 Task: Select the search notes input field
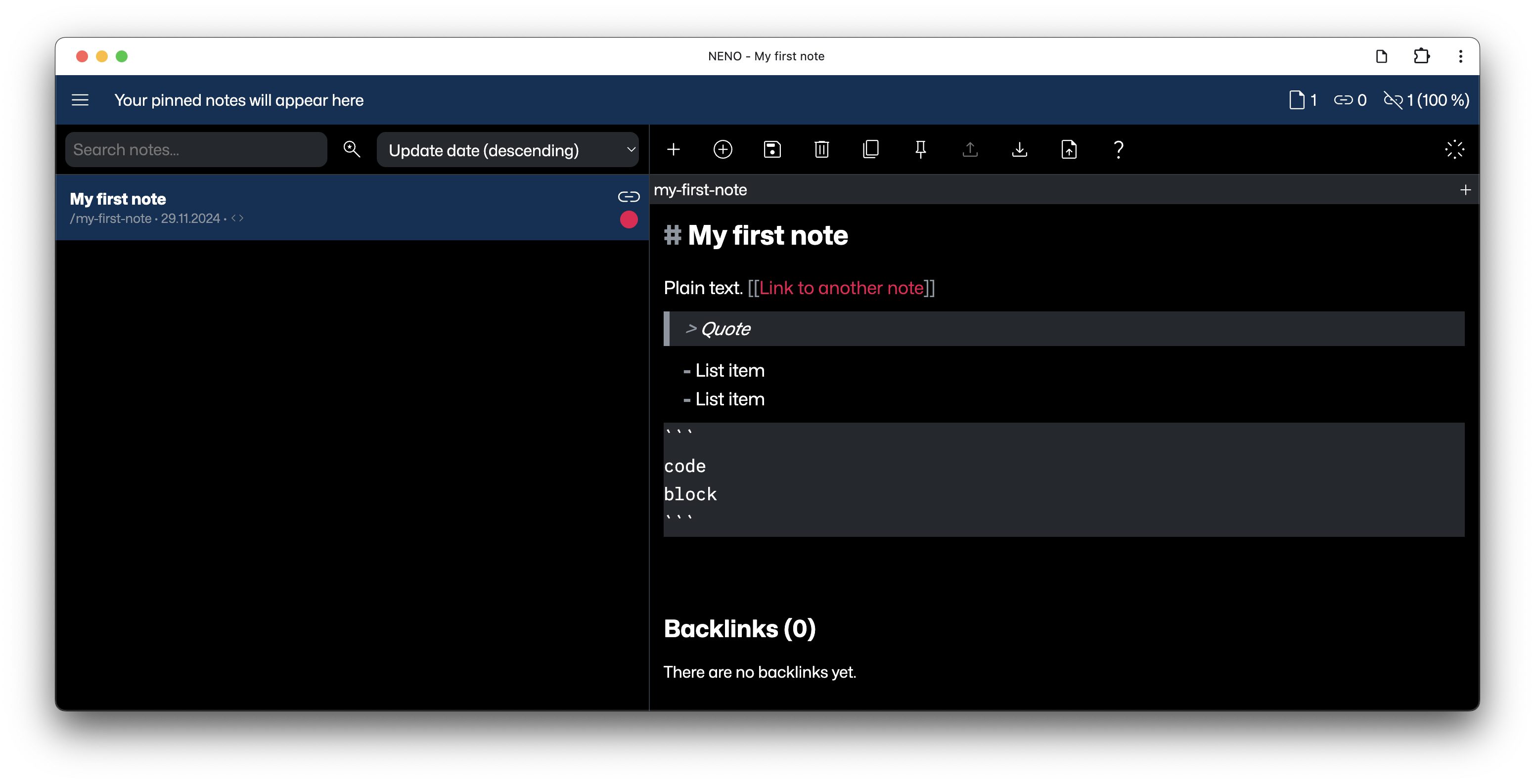point(198,150)
